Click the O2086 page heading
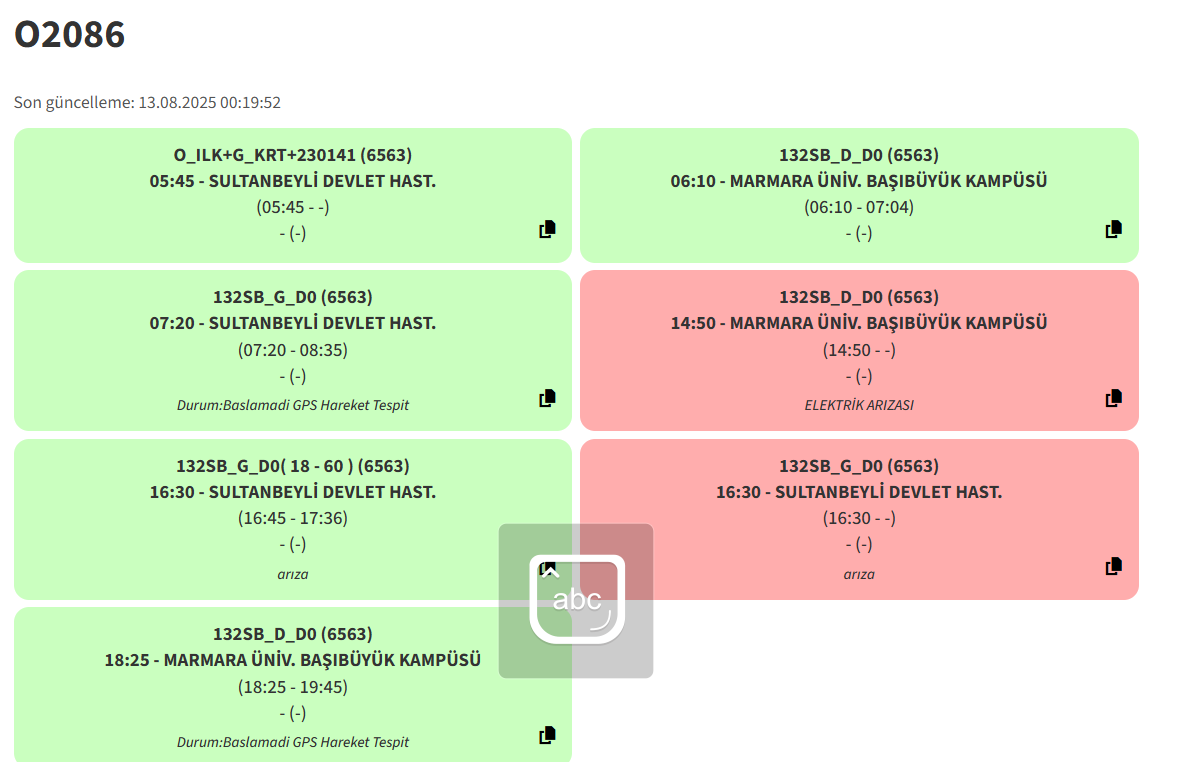The width and height of the screenshot is (1177, 762). click(x=70, y=35)
